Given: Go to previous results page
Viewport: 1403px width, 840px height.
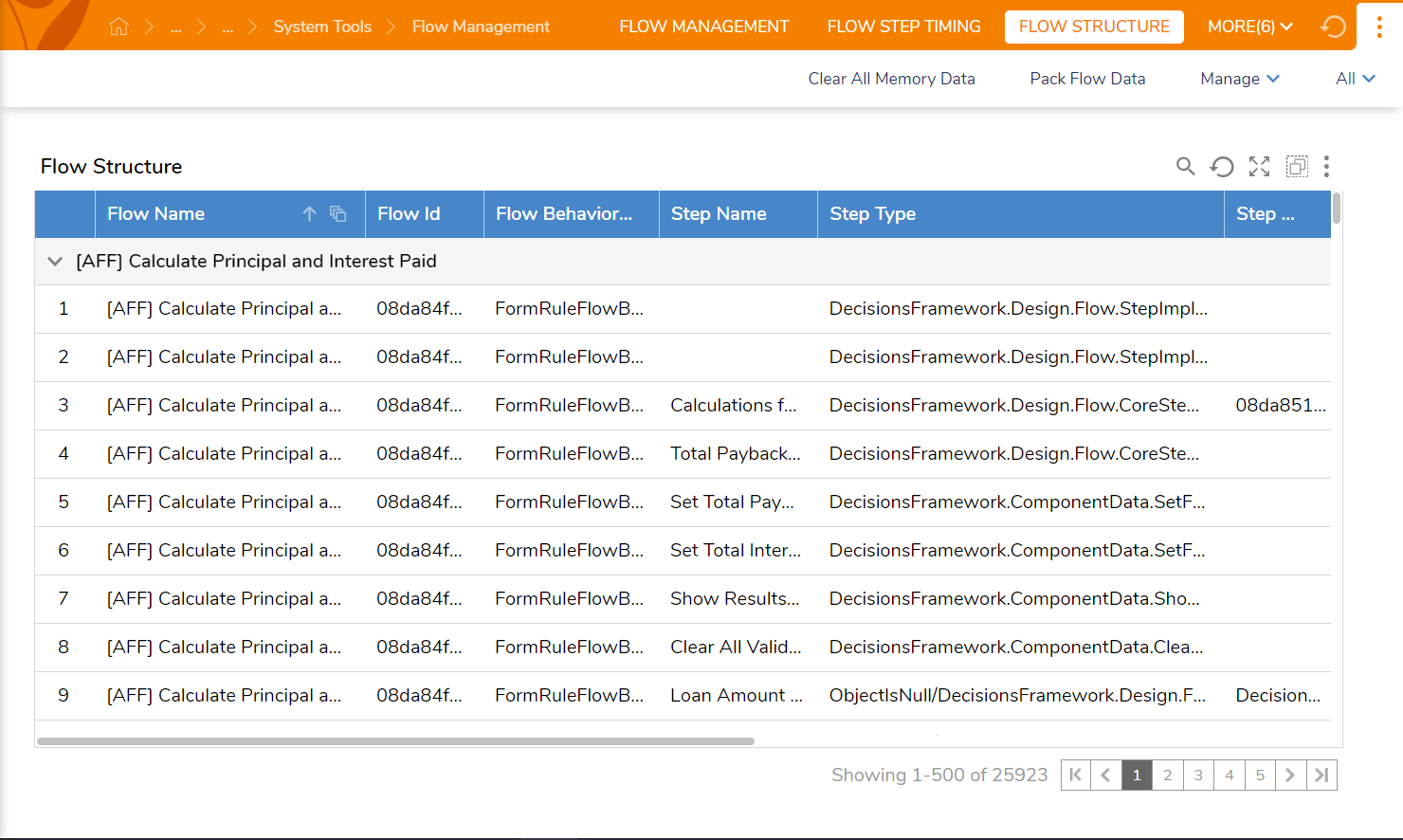Looking at the screenshot, I should coord(1105,776).
